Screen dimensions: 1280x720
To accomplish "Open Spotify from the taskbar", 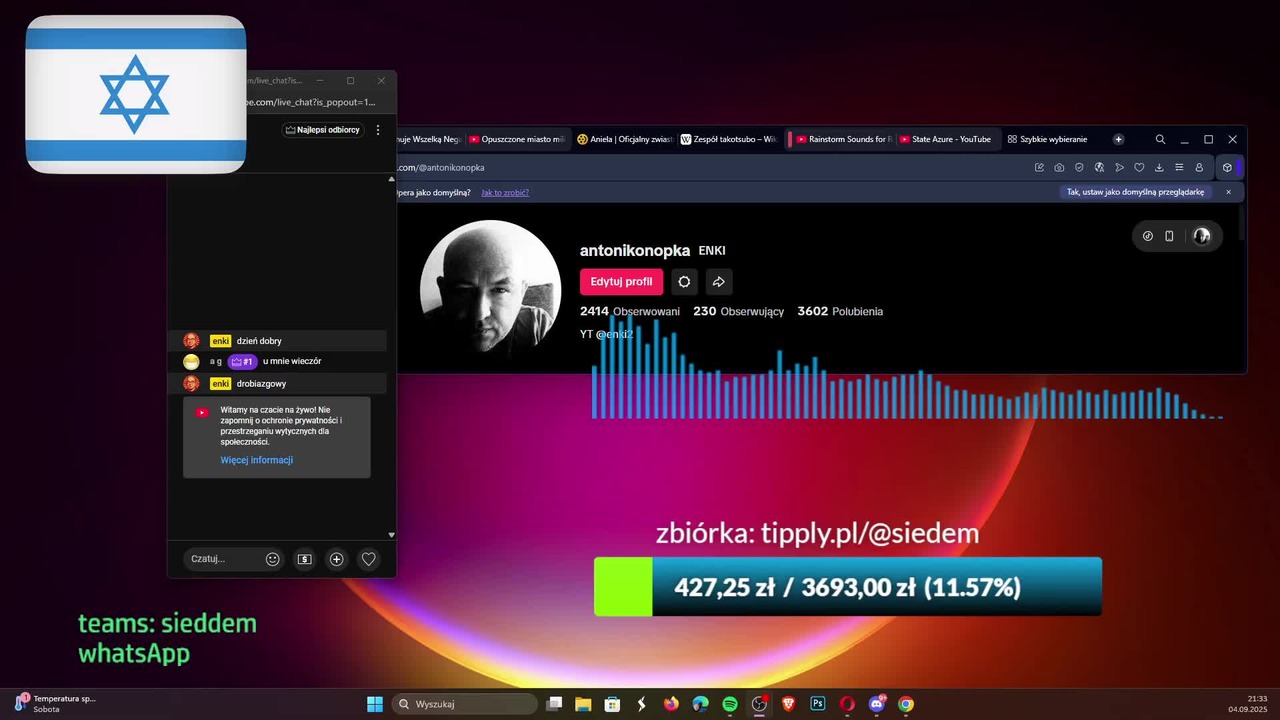I will [730, 704].
